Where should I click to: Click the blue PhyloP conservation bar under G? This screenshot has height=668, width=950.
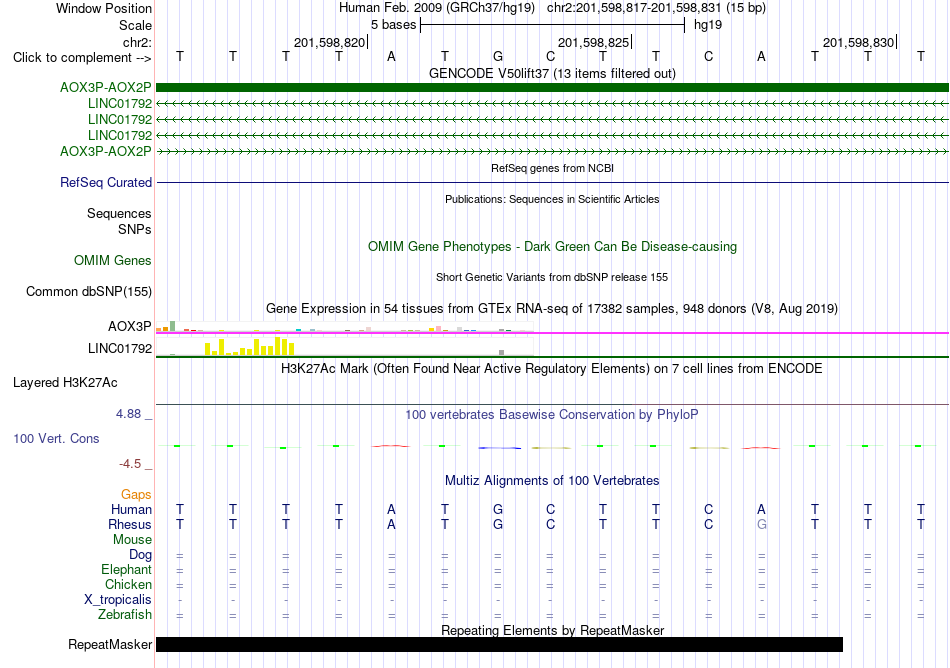point(499,448)
